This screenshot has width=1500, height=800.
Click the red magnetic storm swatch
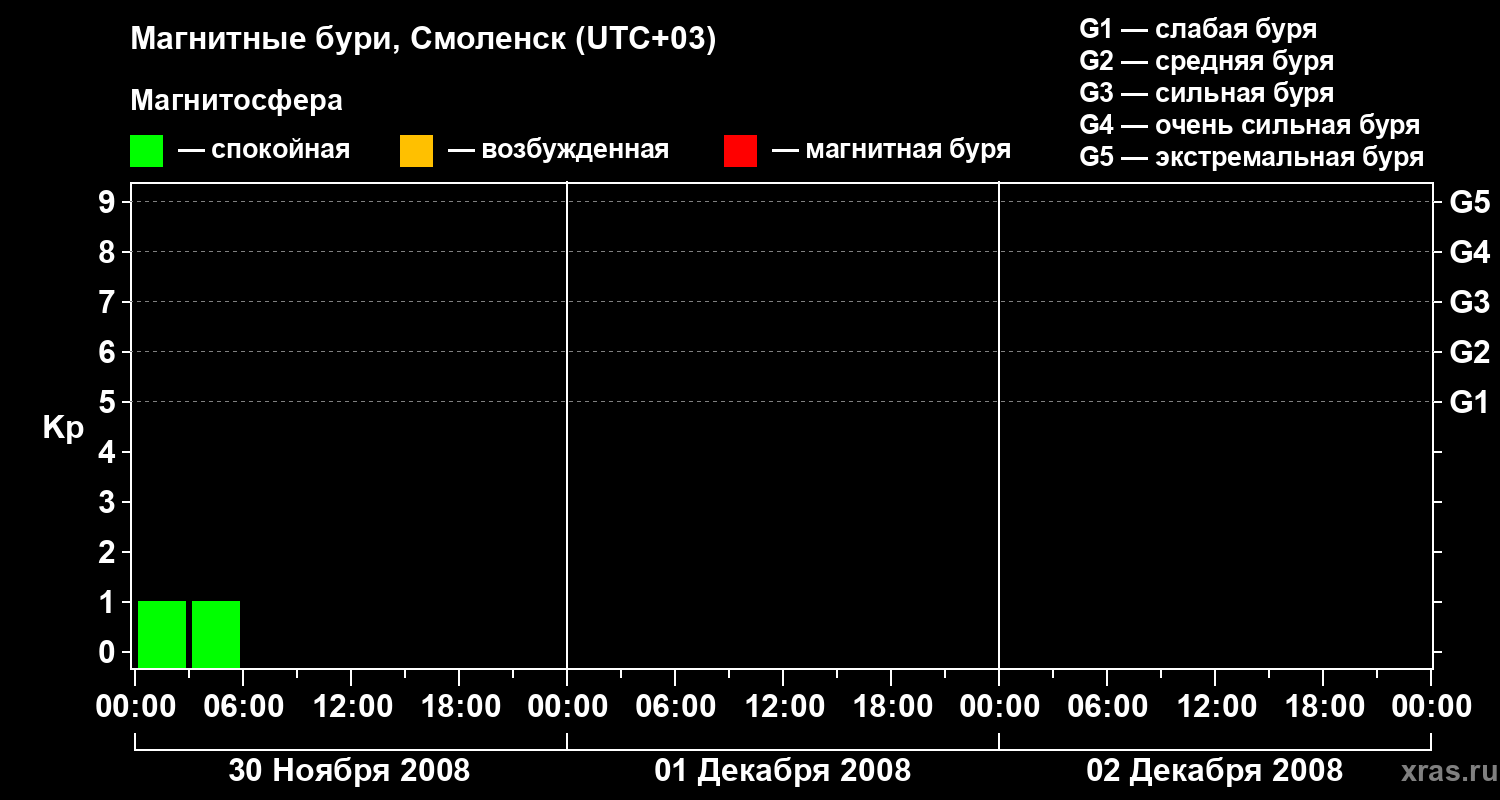740,150
